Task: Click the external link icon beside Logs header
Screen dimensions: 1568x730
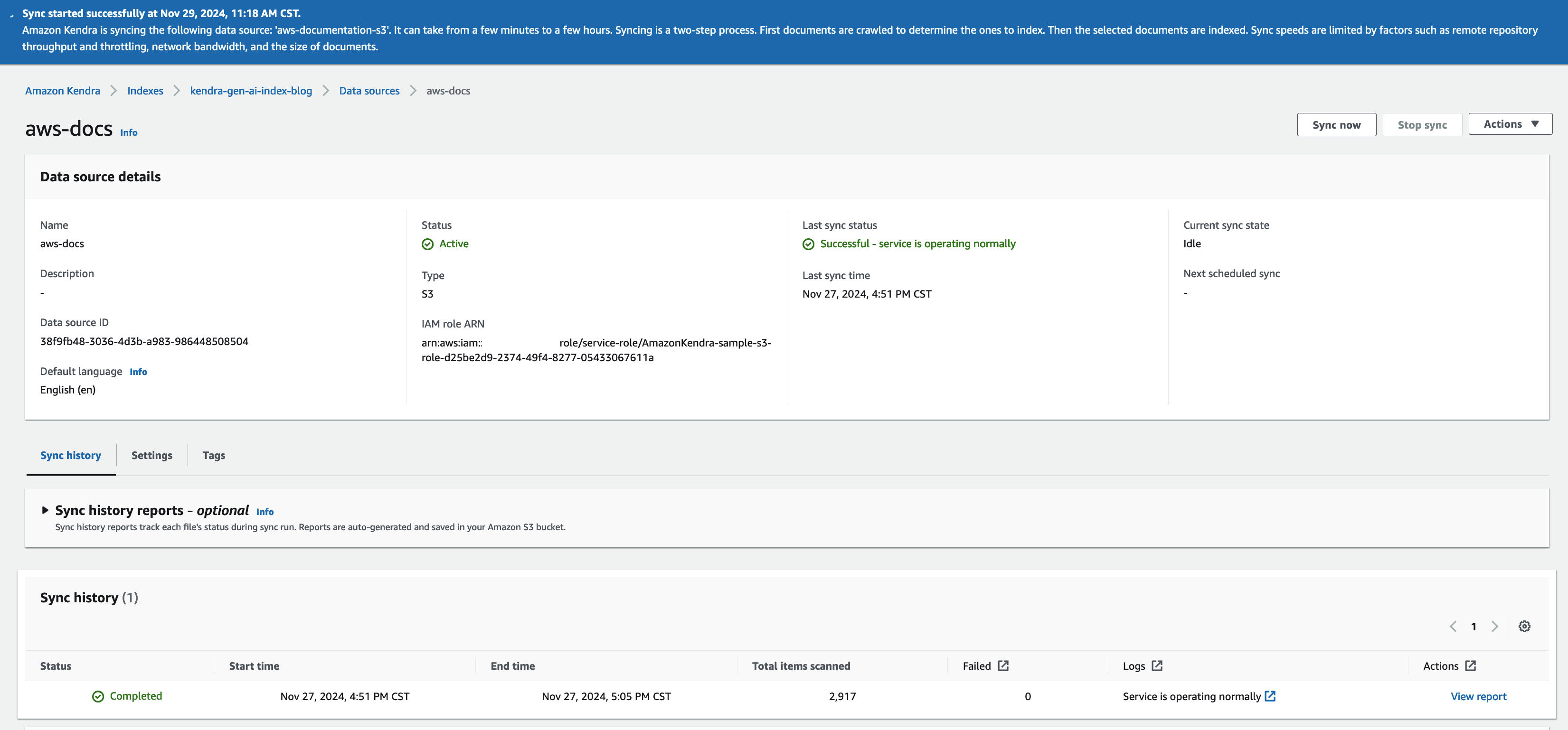Action: (1157, 665)
